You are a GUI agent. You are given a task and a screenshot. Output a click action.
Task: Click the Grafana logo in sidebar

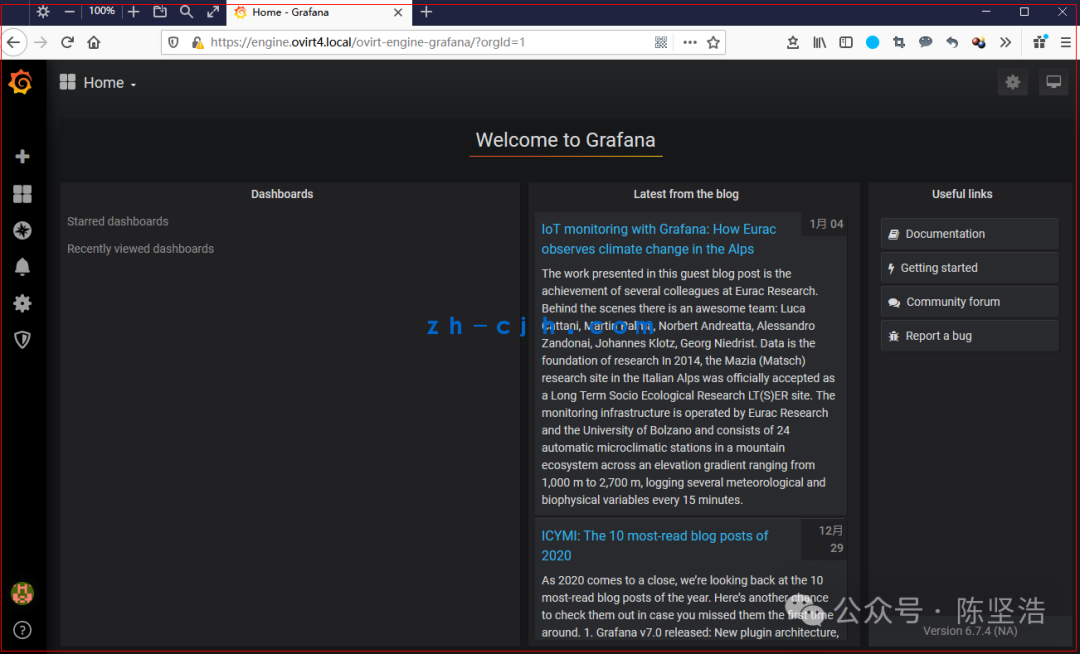[x=21, y=82]
